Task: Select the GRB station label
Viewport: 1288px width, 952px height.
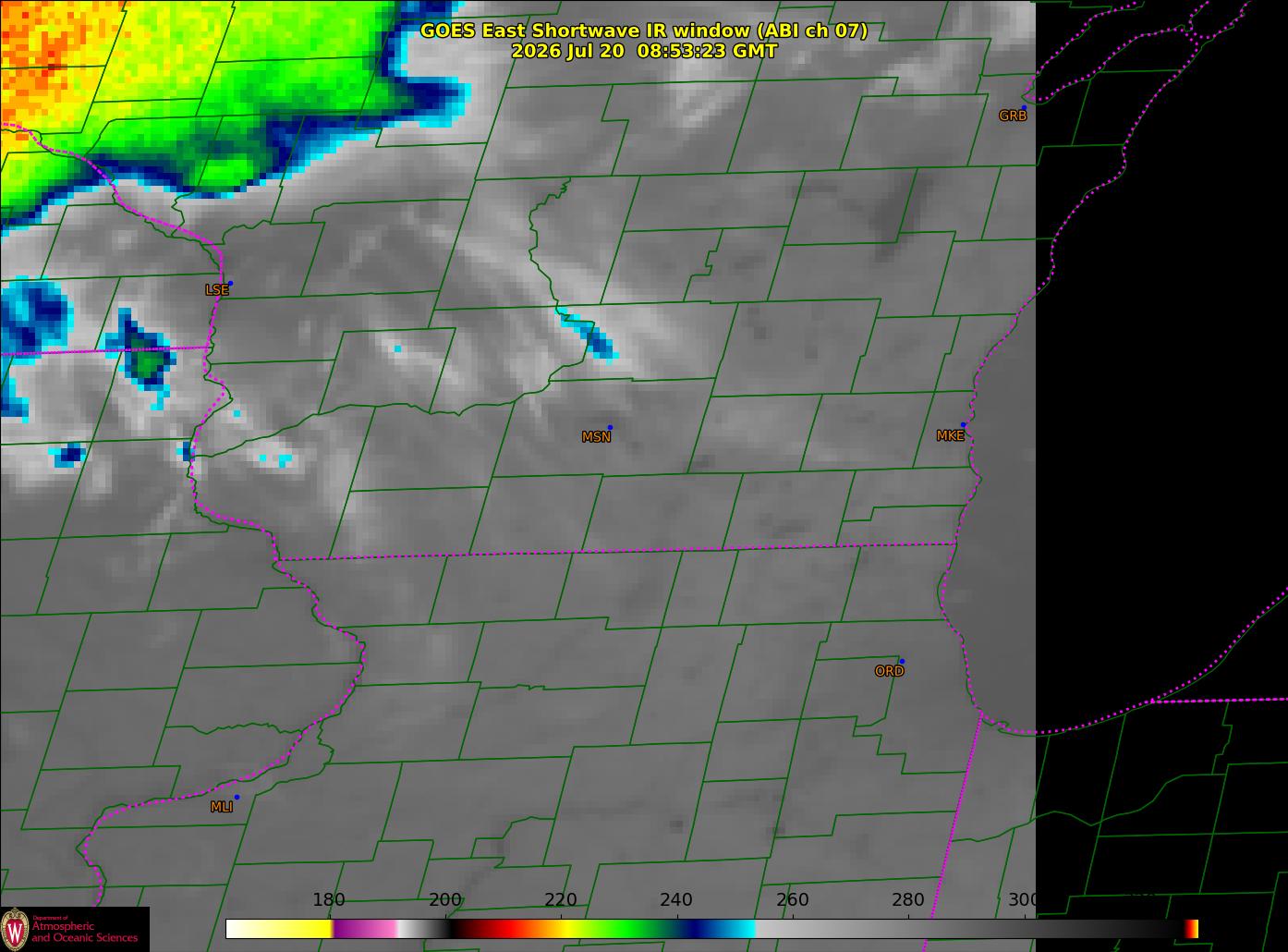Action: coord(1013,116)
